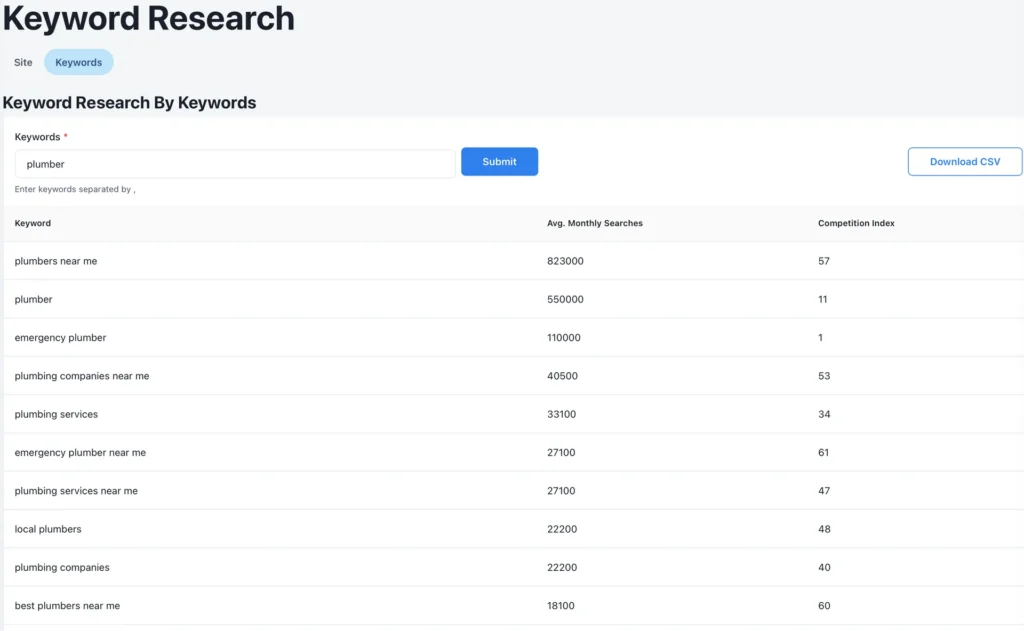Click the 550000 monthly searches value
The image size is (1024, 631).
[566, 299]
